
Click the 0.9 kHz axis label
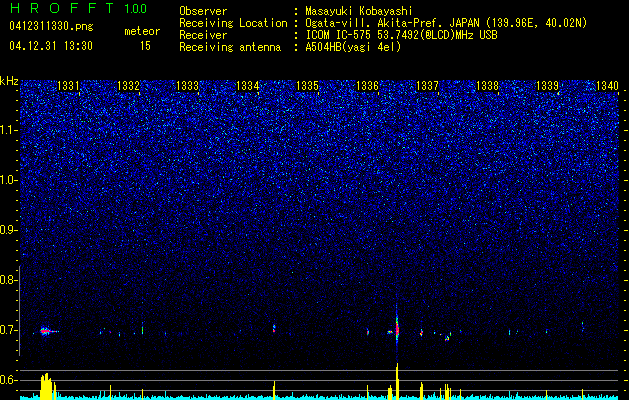(8, 230)
